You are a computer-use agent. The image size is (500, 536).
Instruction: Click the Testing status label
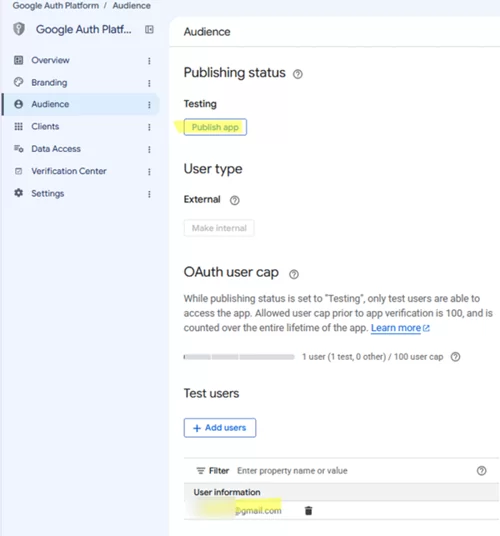tap(200, 104)
